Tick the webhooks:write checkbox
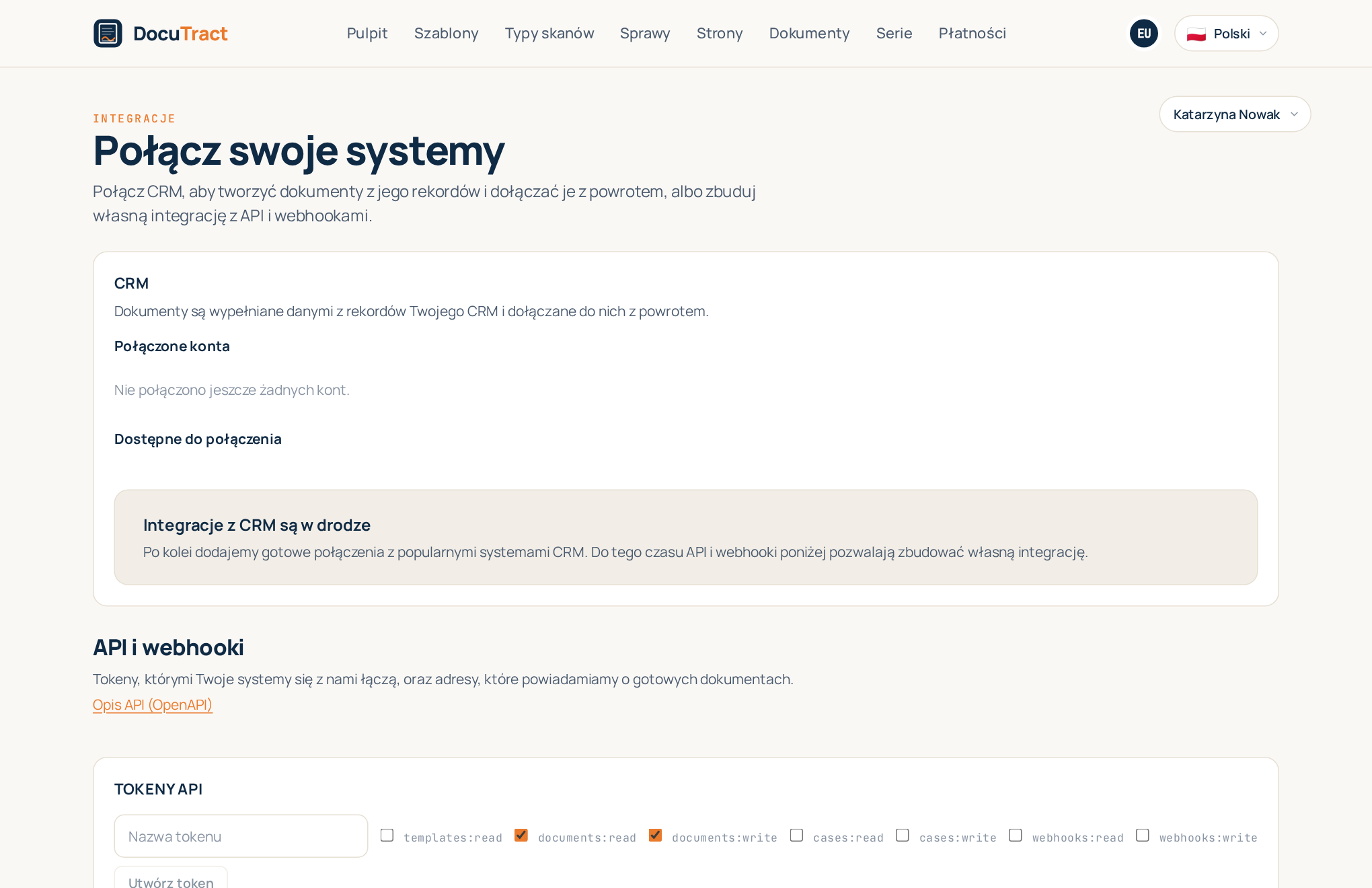 [x=1143, y=835]
